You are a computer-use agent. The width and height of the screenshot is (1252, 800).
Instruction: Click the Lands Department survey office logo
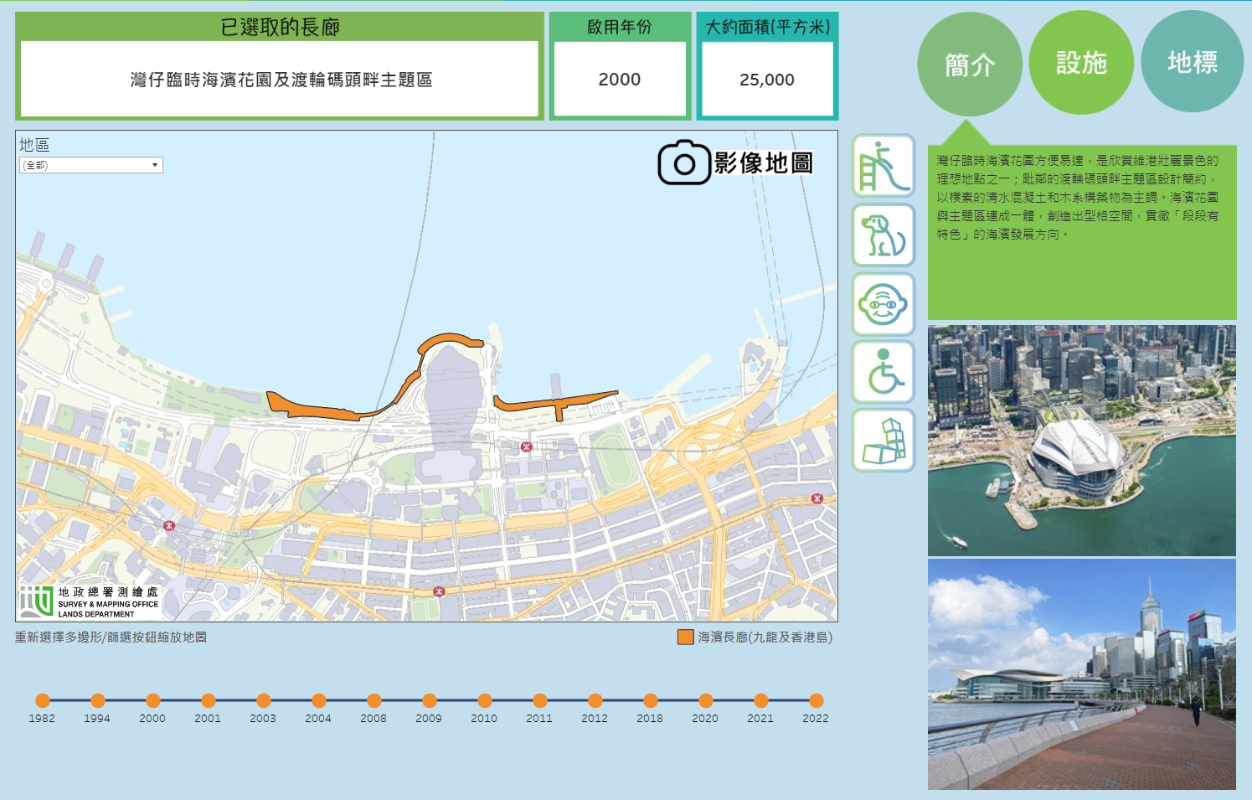point(88,600)
